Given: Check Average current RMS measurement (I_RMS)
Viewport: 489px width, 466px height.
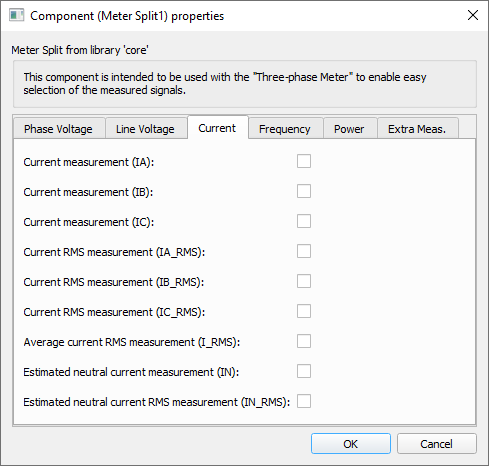Looking at the screenshot, I should (x=304, y=341).
